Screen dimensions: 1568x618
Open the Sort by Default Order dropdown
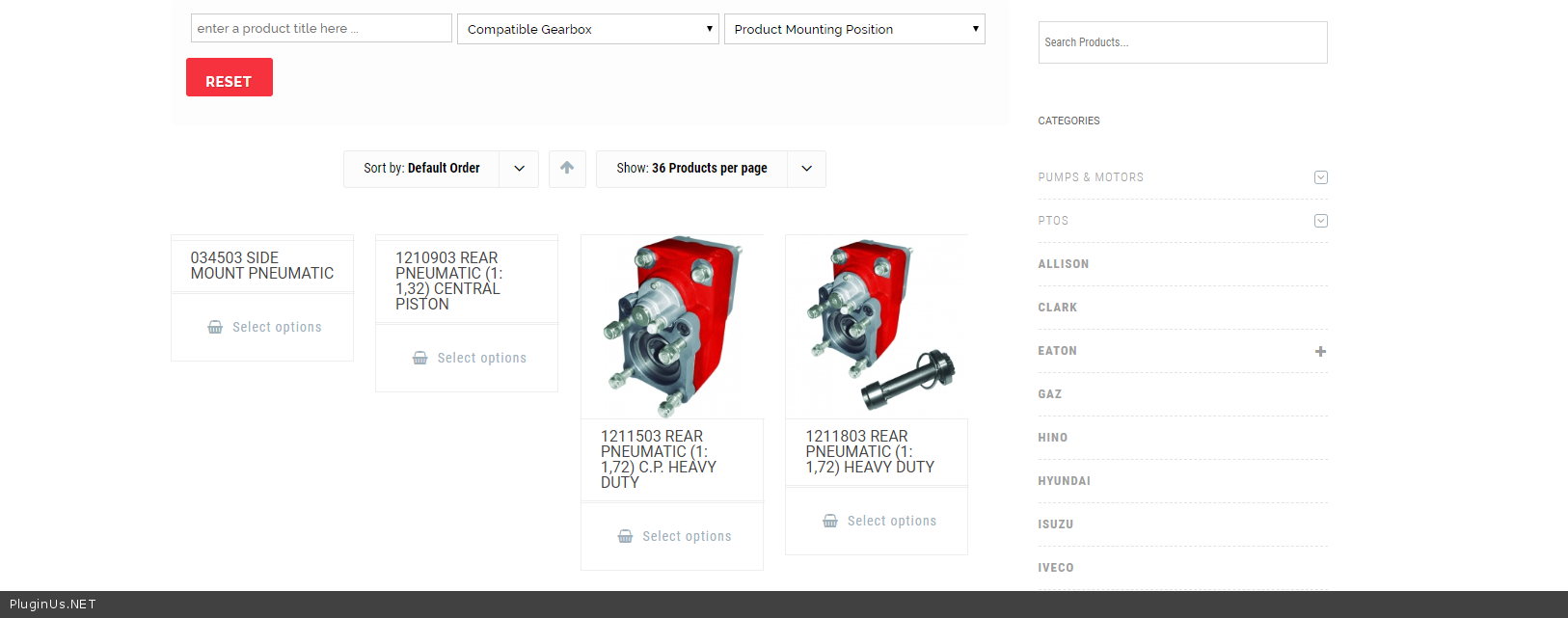coord(519,169)
